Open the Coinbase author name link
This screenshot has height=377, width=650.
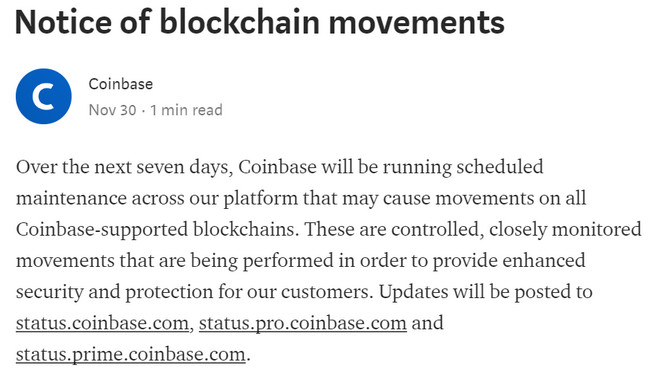pos(121,84)
